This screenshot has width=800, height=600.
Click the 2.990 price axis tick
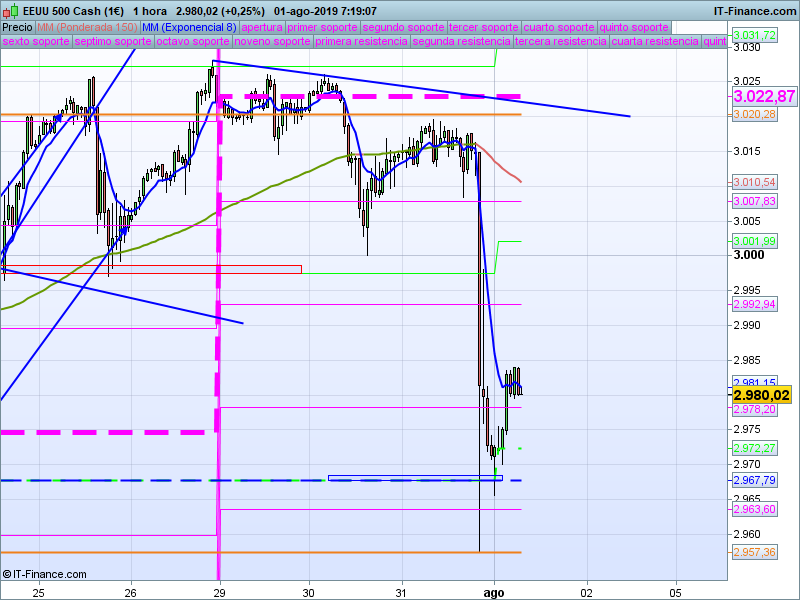pos(746,325)
